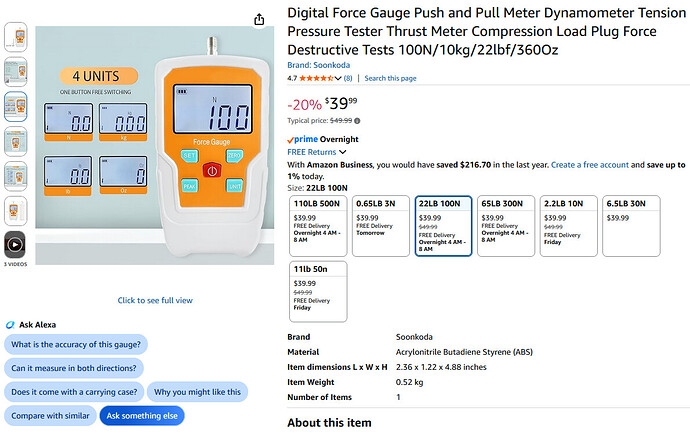Choose the 6.5LB 30N size option
Screen dimensions: 690x433
[631, 226]
